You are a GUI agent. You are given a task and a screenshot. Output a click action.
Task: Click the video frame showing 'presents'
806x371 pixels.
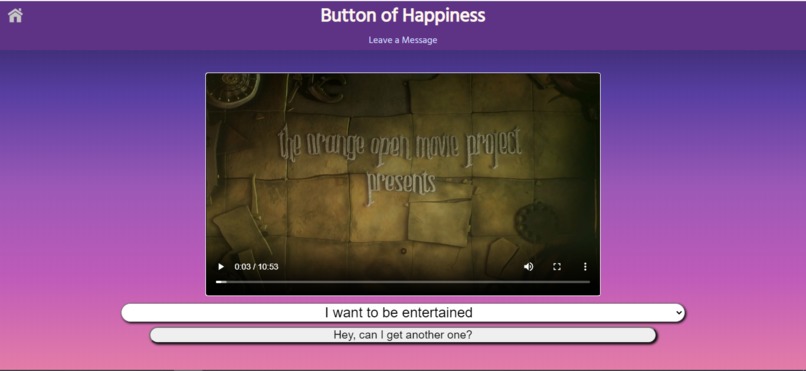(x=403, y=184)
